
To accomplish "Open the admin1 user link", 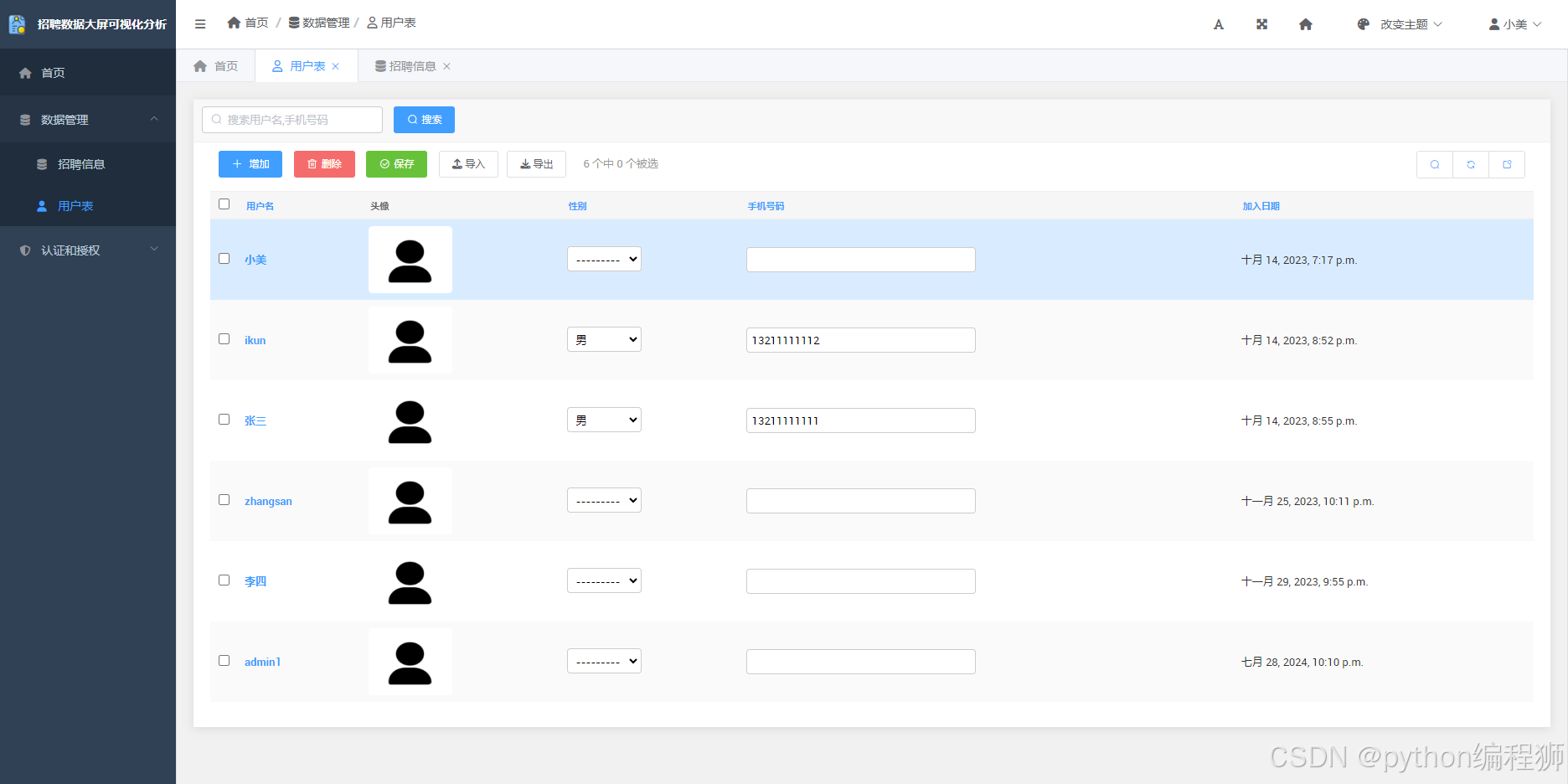I will point(262,662).
